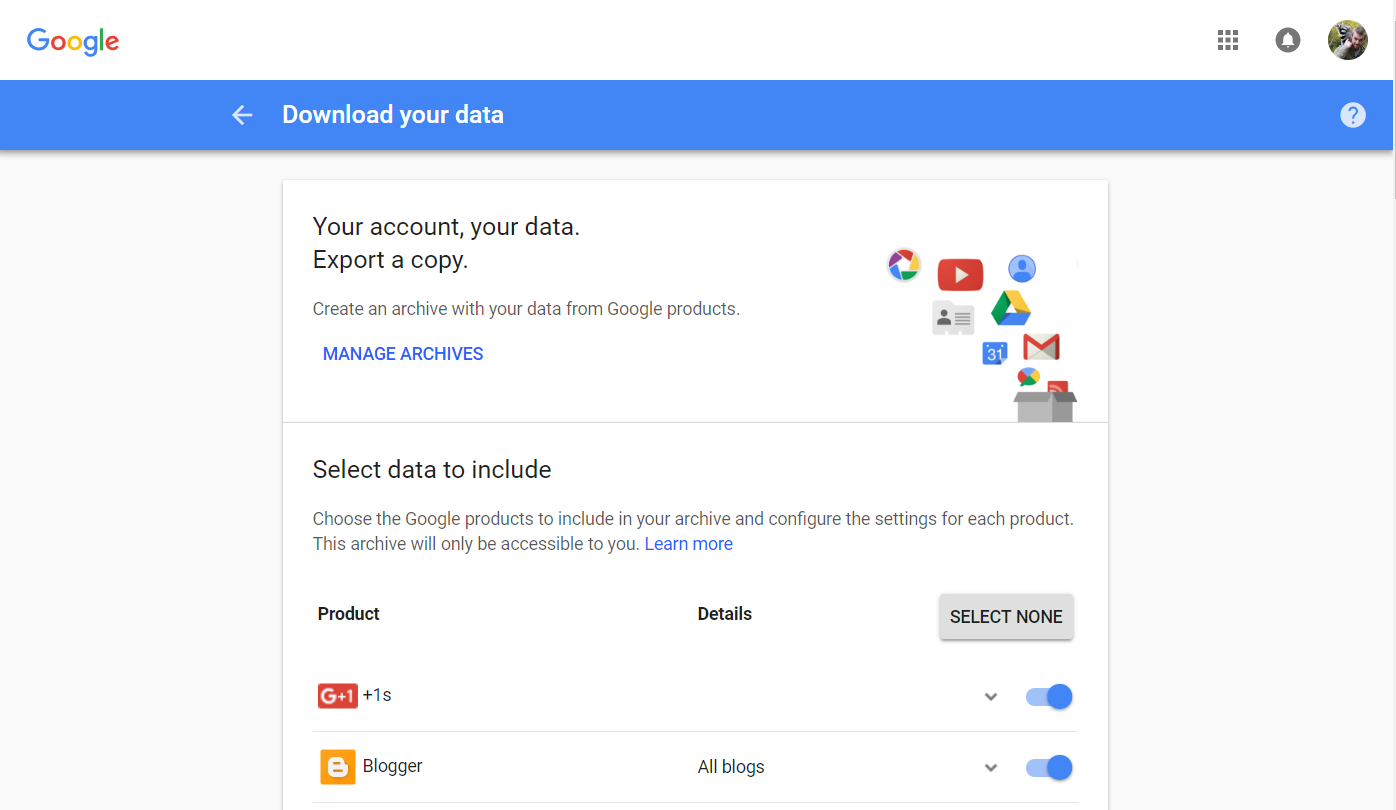Go back using the arrow in blue header
Screen dimensions: 1396x810
coord(242,114)
